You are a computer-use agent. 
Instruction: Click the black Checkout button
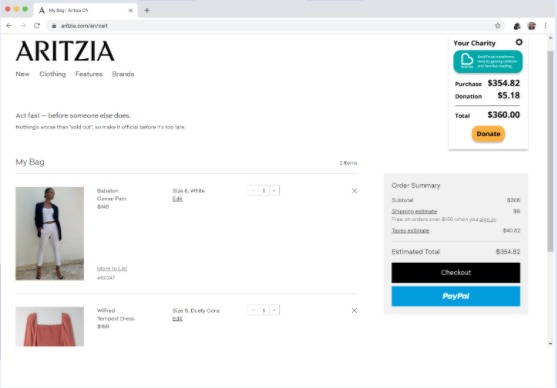click(x=456, y=273)
